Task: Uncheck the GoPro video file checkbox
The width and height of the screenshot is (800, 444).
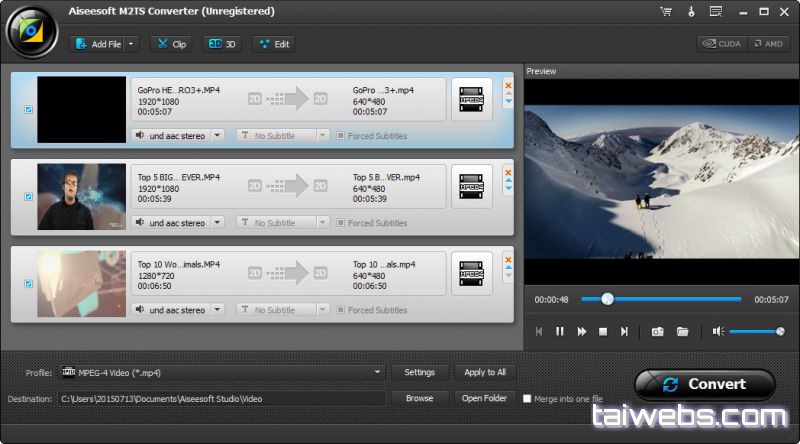Action: (x=28, y=109)
